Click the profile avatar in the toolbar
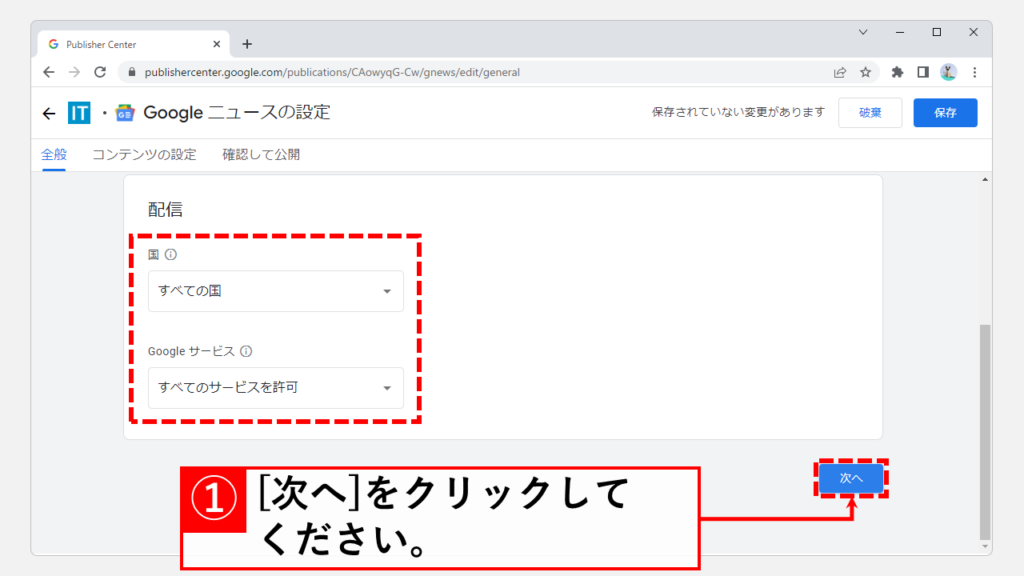The image size is (1024, 576). [x=948, y=72]
